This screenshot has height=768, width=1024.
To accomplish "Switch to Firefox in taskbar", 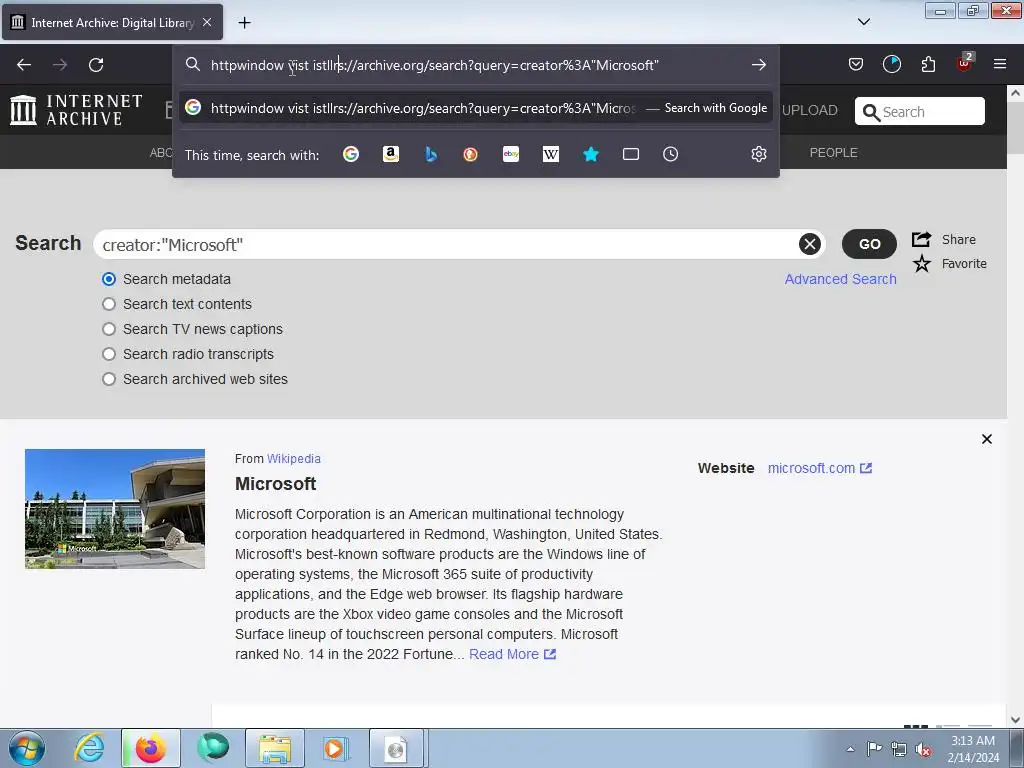I will point(150,748).
